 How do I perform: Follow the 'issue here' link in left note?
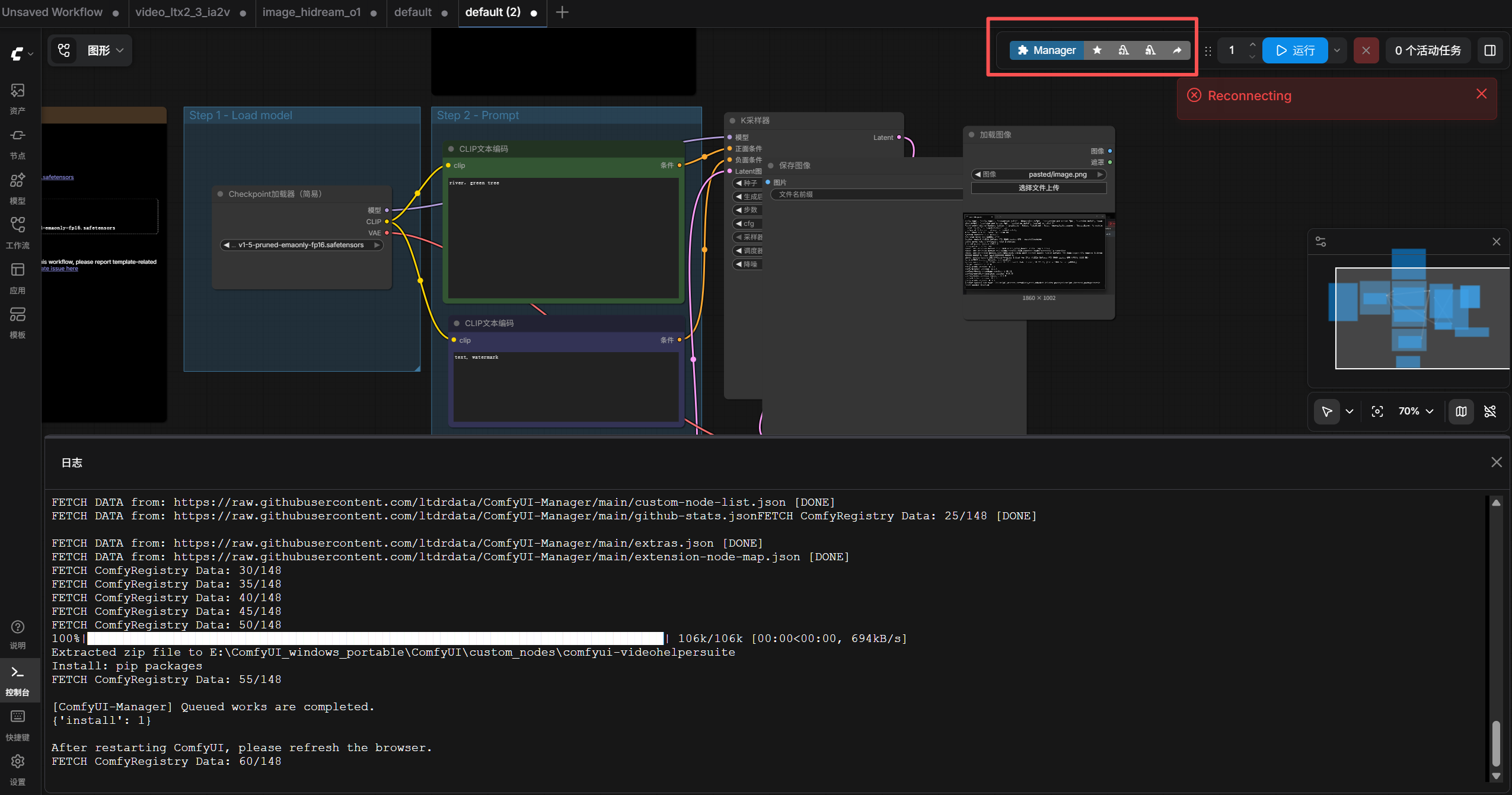click(60, 269)
